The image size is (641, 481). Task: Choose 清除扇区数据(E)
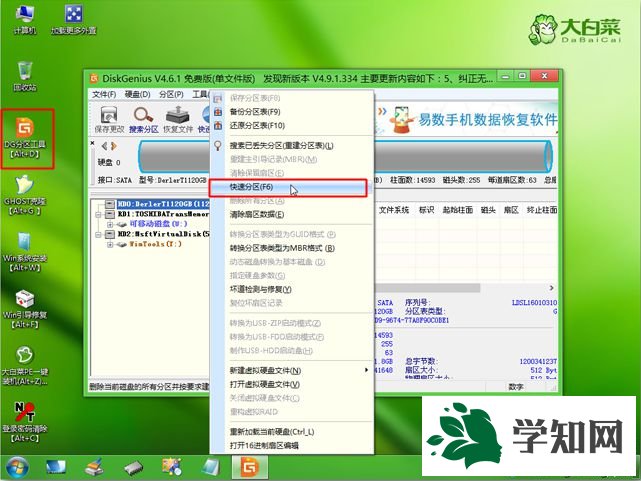[257, 215]
